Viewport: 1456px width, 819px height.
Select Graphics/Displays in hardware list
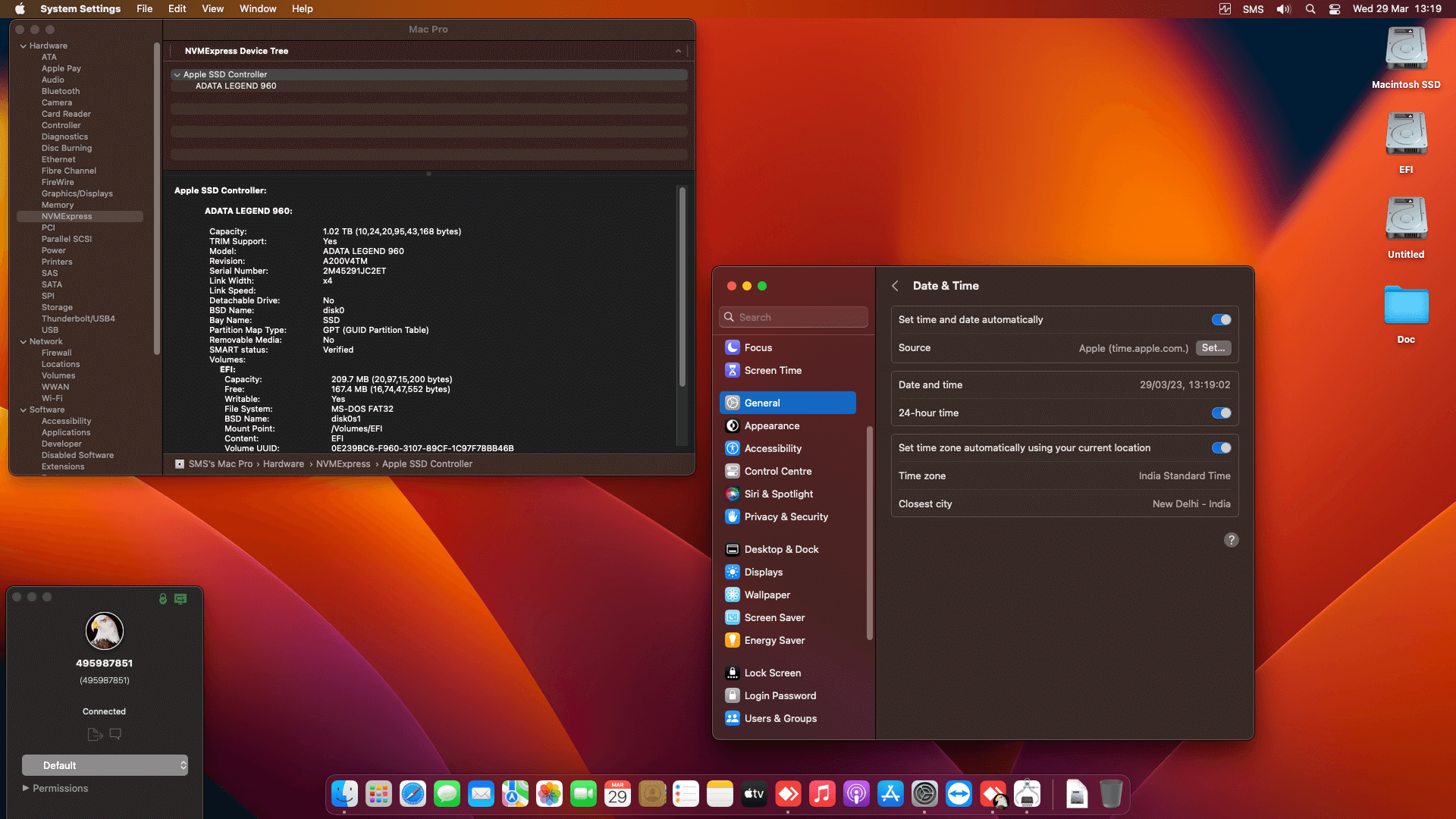click(77, 194)
